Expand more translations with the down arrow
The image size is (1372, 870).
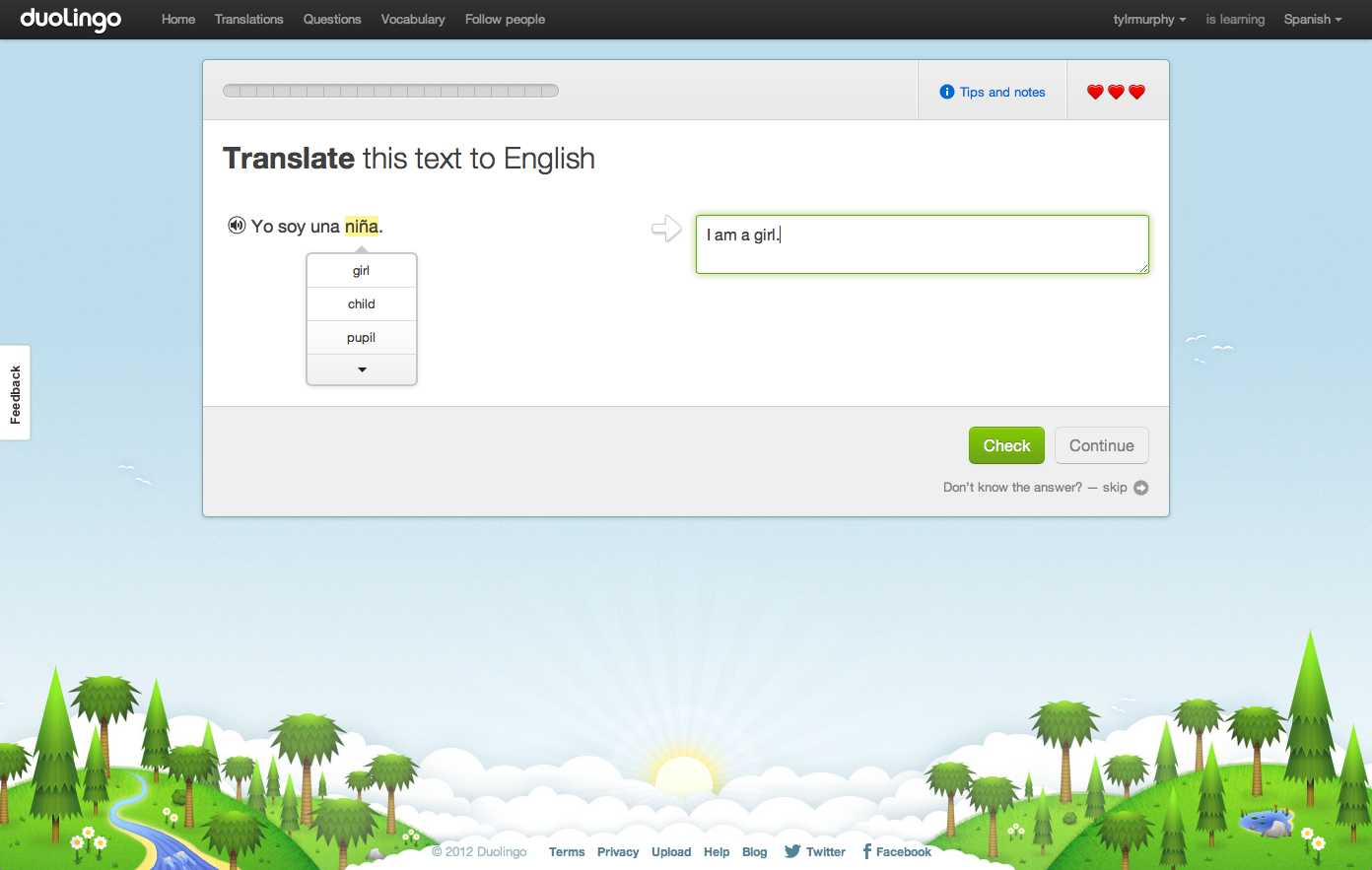pos(362,369)
